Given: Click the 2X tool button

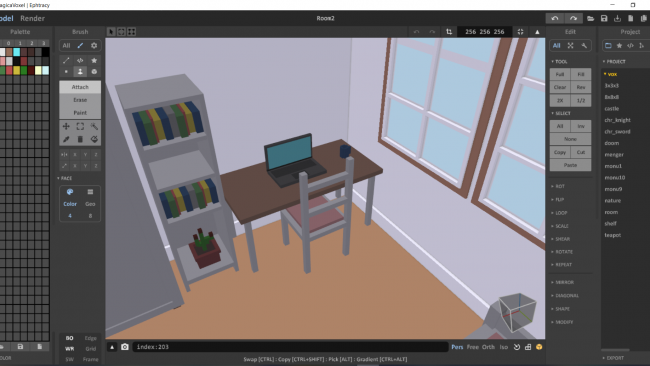Looking at the screenshot, I should tap(560, 100).
